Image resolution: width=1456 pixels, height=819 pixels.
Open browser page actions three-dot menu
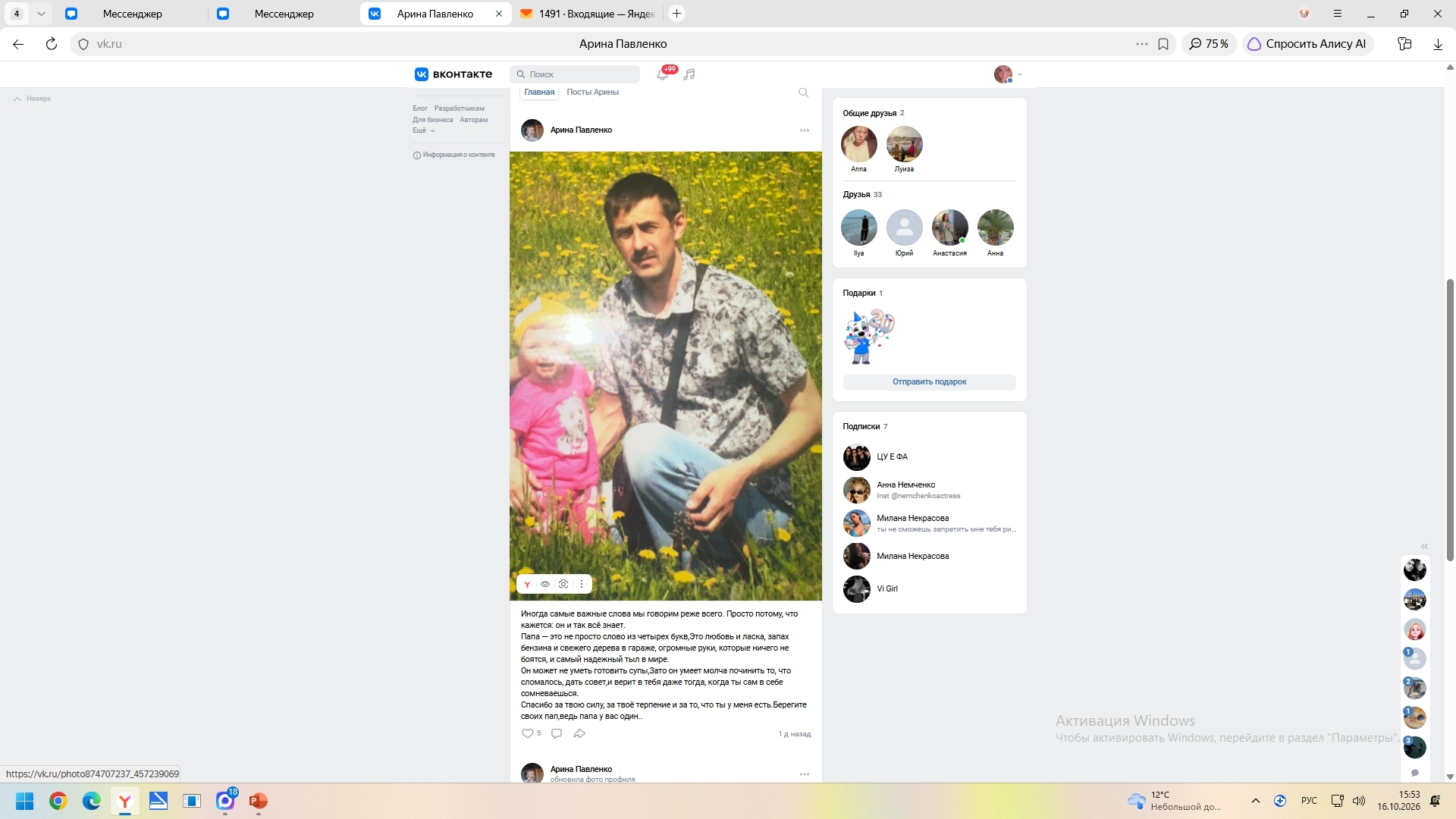[x=1142, y=44]
